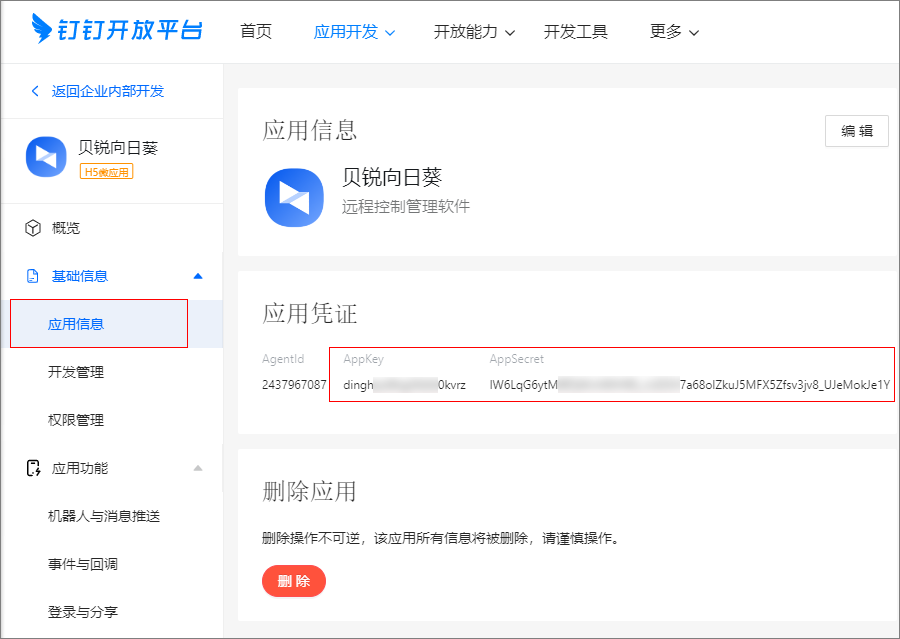The height and width of the screenshot is (639, 900).
Task: Click the 应用功能 lightning icon
Action: pyautogui.click(x=33, y=468)
